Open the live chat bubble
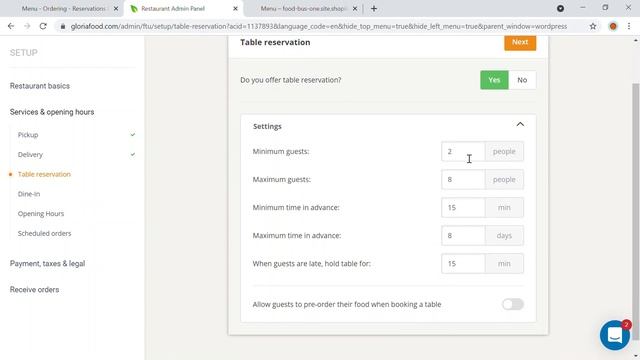Image resolution: width=640 pixels, height=360 pixels. [615, 335]
